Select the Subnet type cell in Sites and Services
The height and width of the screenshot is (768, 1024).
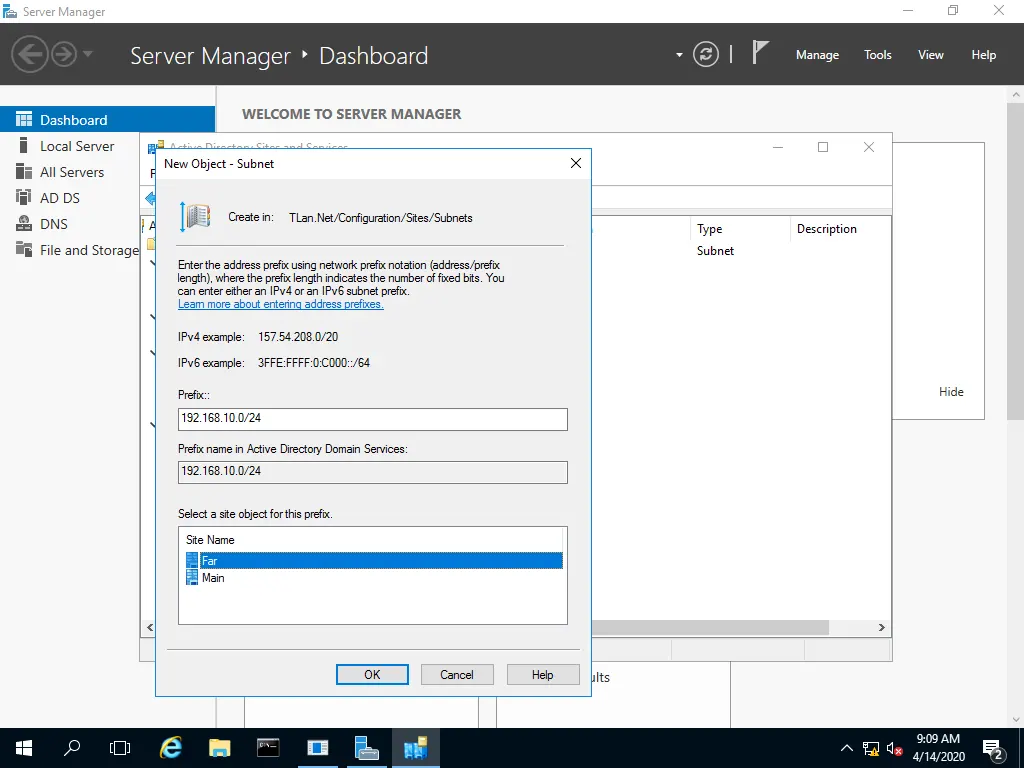point(715,251)
